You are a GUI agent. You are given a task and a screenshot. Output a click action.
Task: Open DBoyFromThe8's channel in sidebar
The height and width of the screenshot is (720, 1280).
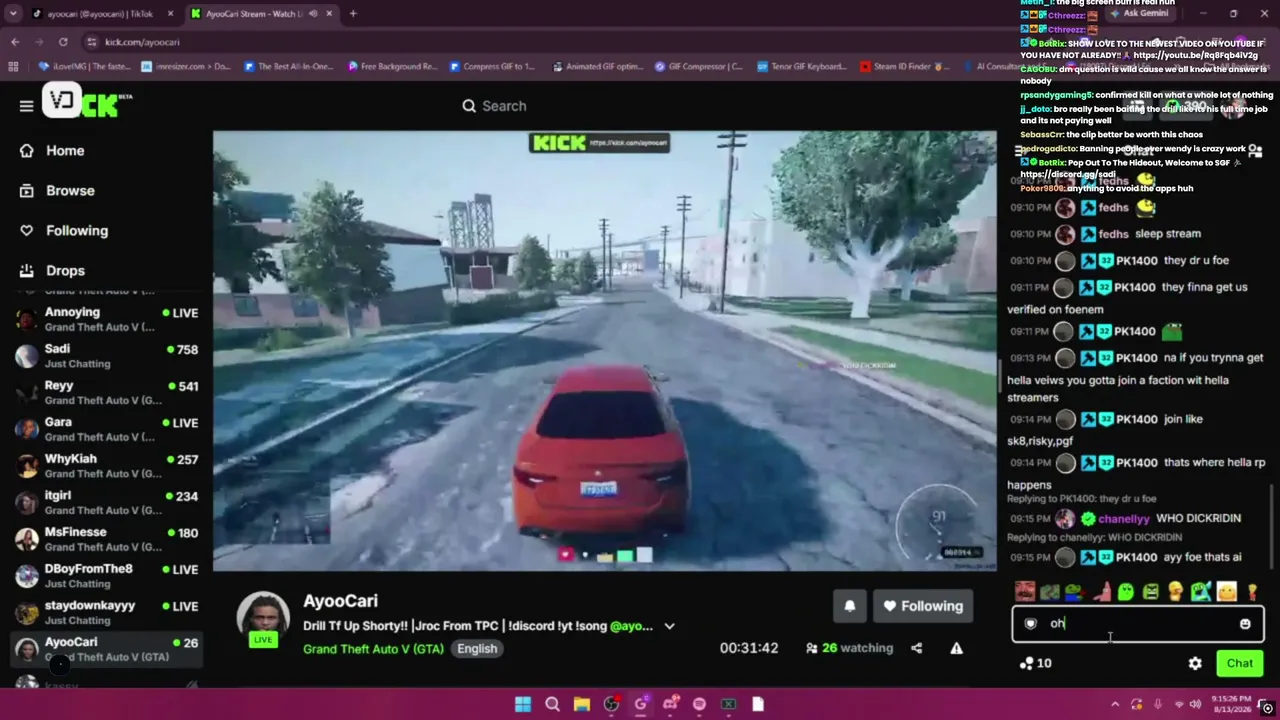click(107, 575)
